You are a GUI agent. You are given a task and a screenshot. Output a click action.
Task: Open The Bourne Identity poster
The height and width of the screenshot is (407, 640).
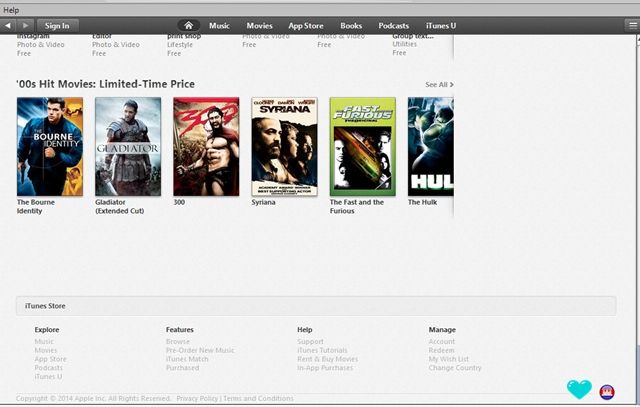point(50,147)
